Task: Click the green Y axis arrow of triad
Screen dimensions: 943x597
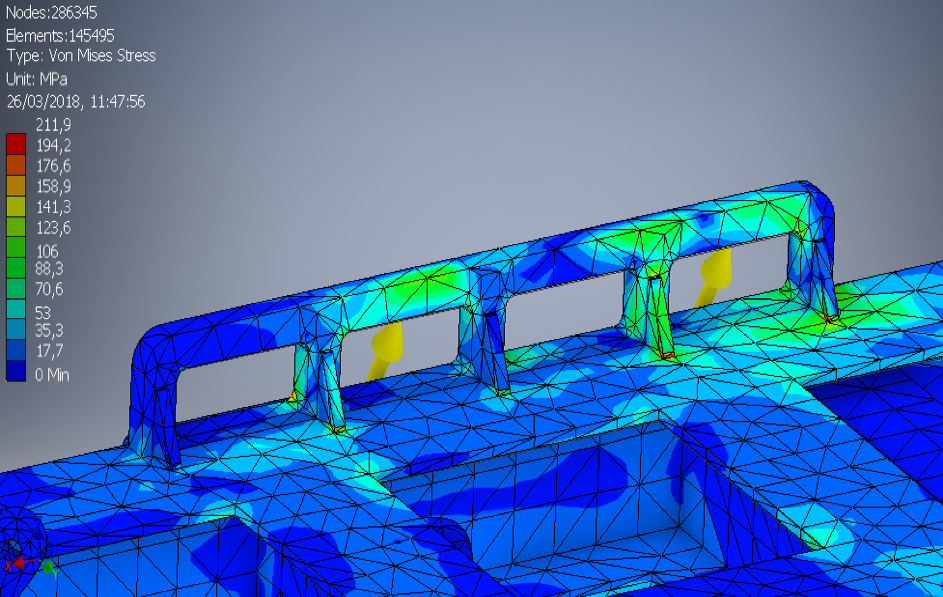Action: [46, 568]
